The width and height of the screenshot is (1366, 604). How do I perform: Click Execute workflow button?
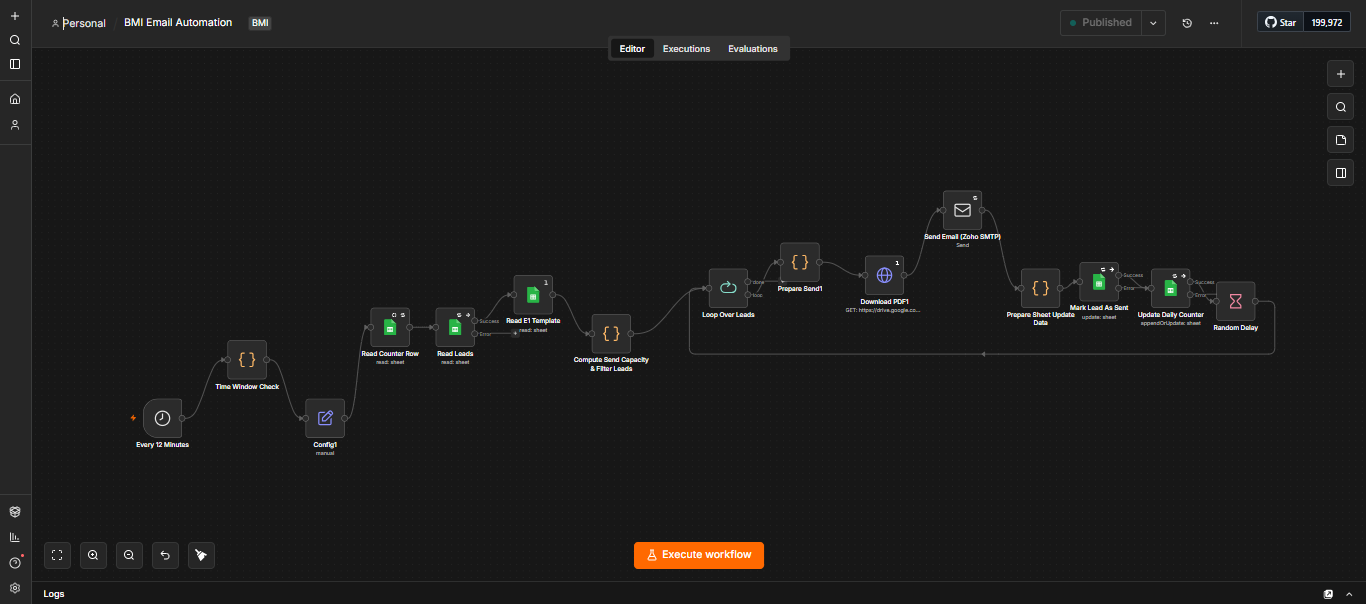(699, 555)
